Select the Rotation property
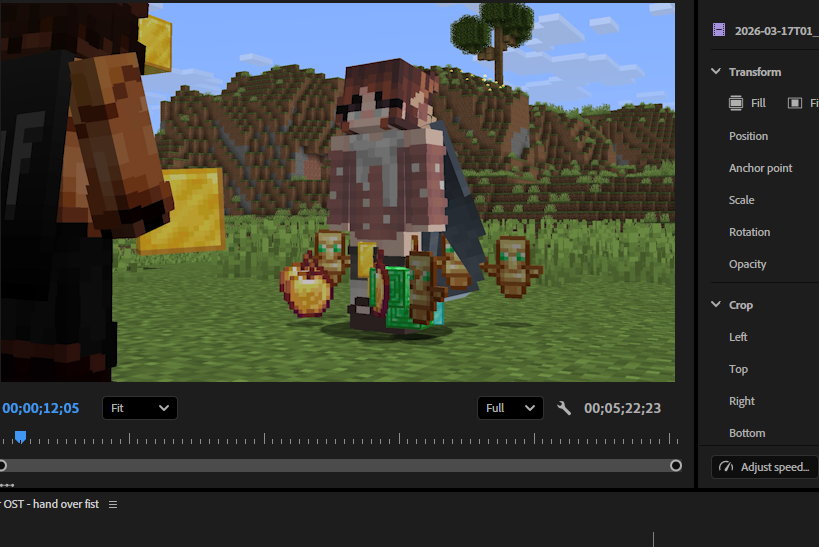819x547 pixels. 750,232
